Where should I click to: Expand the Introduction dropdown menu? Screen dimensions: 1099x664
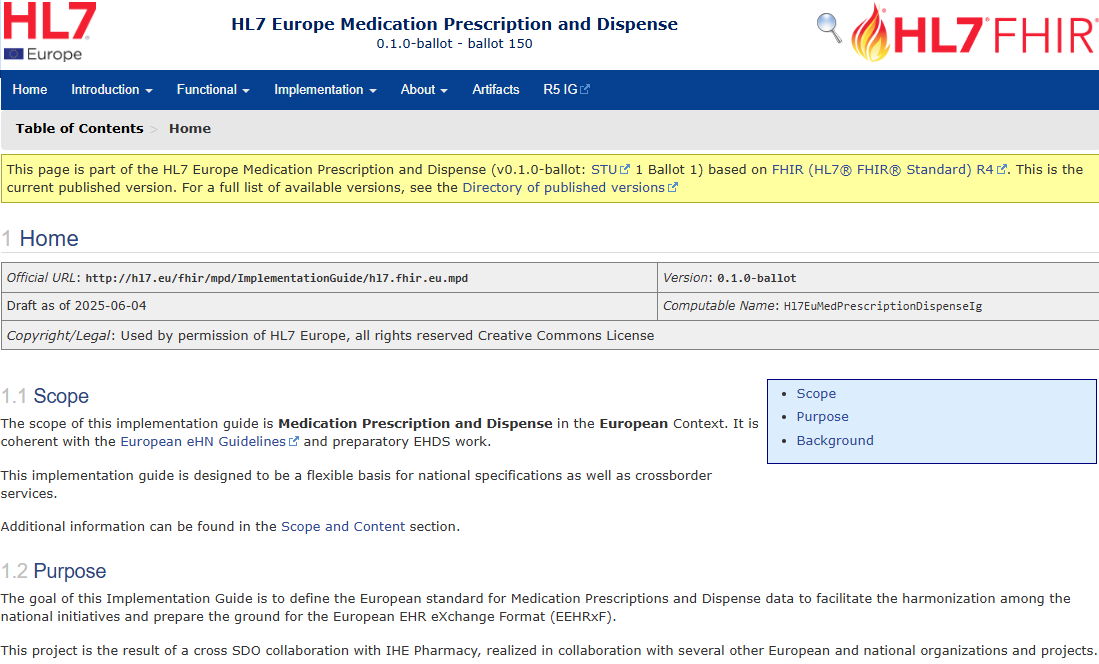click(x=111, y=90)
